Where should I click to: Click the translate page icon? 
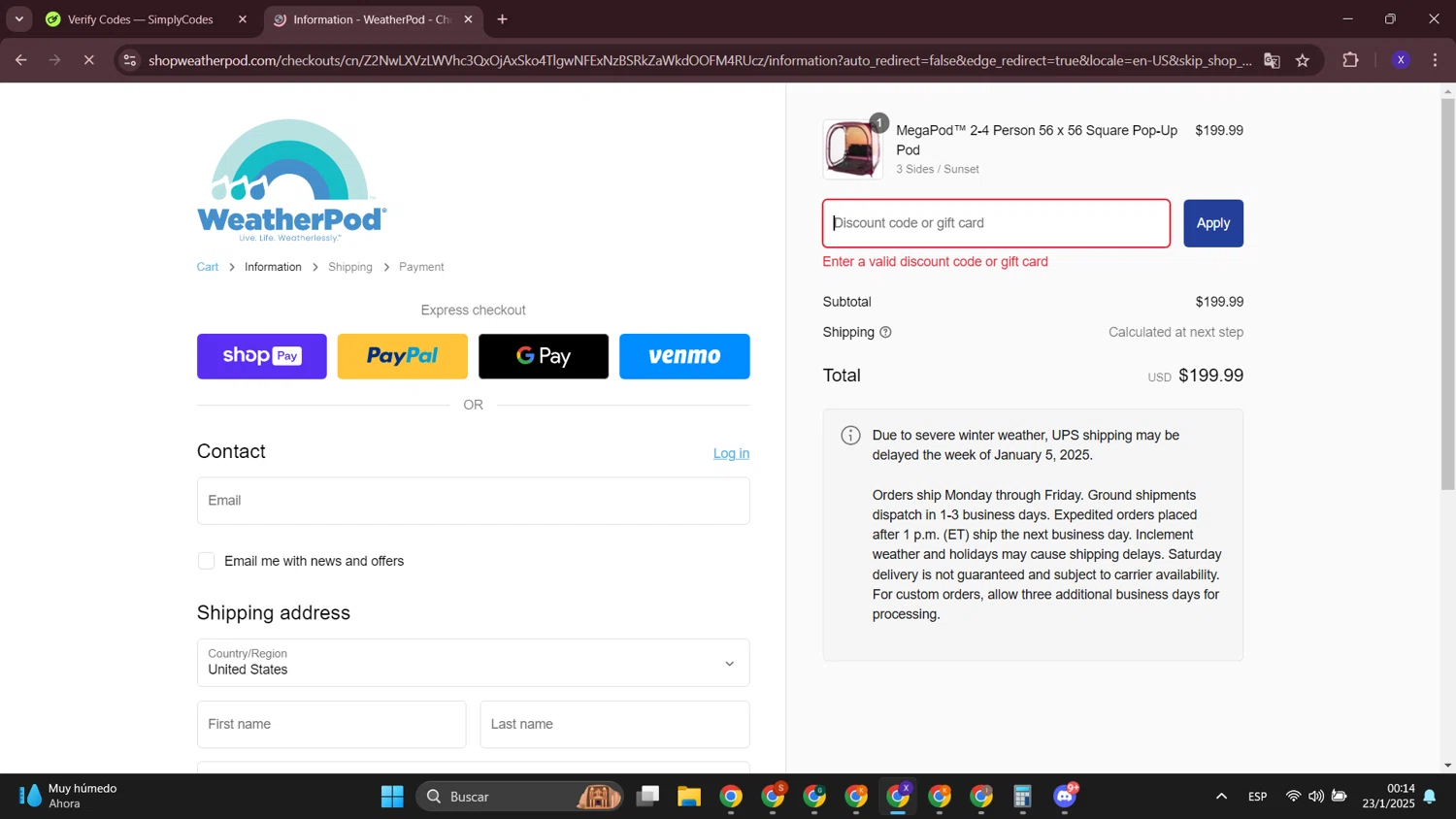point(1272,60)
